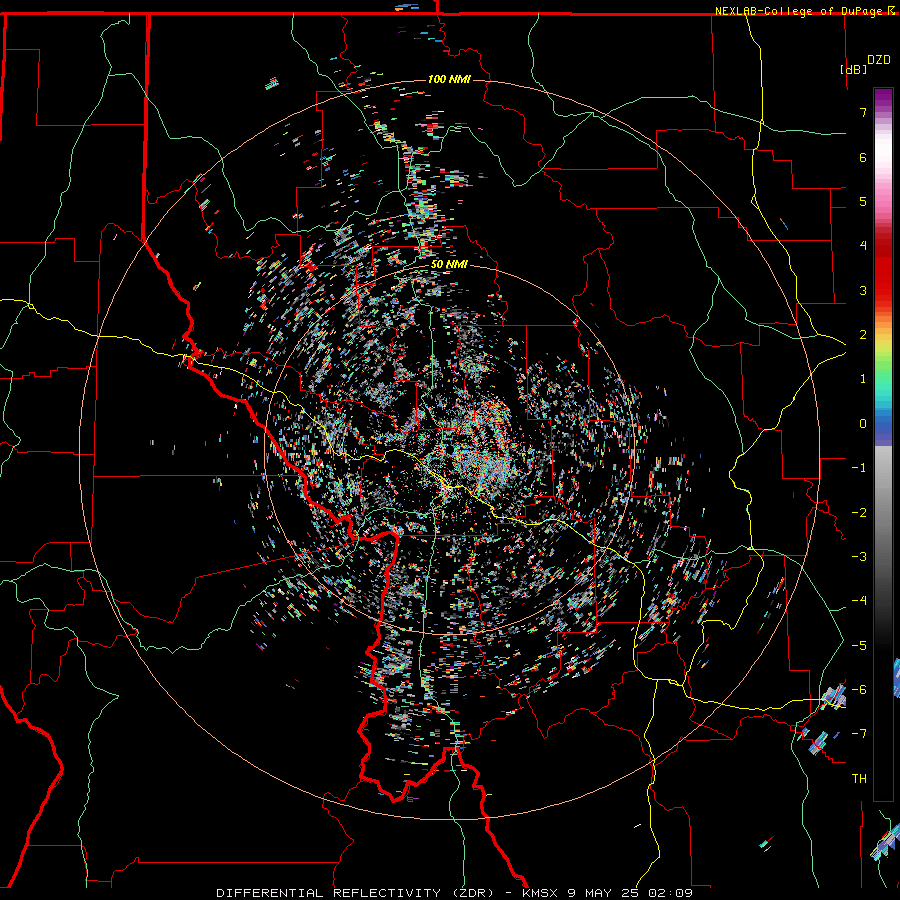Click the 6 tick label on color scale
The image size is (900, 900).
(863, 157)
